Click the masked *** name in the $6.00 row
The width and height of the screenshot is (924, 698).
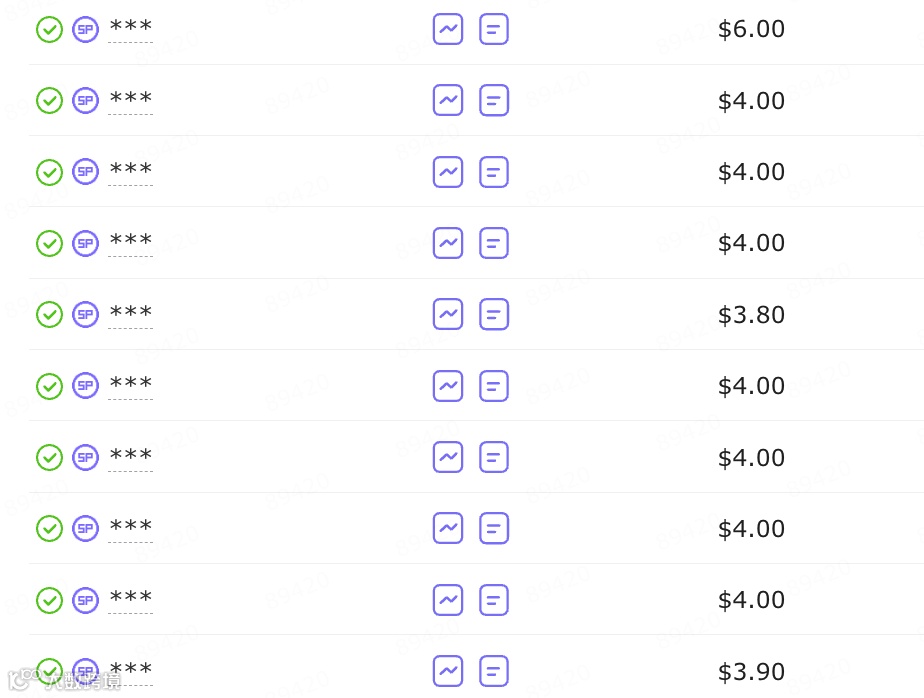tap(130, 29)
